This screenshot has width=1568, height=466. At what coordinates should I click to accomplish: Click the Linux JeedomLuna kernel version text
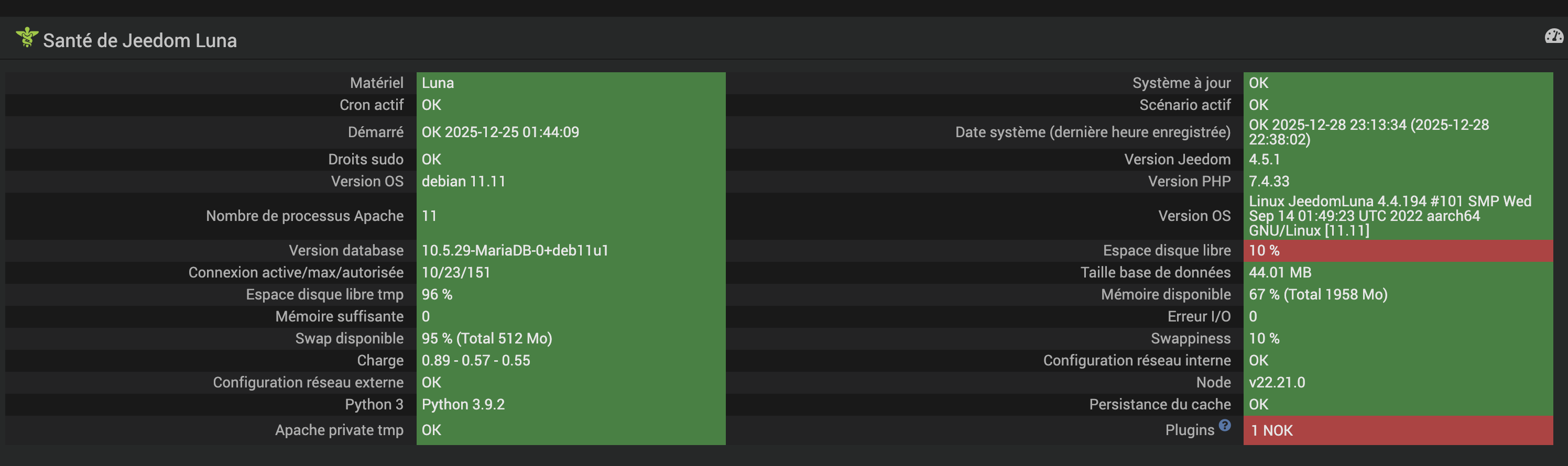coord(1389,216)
